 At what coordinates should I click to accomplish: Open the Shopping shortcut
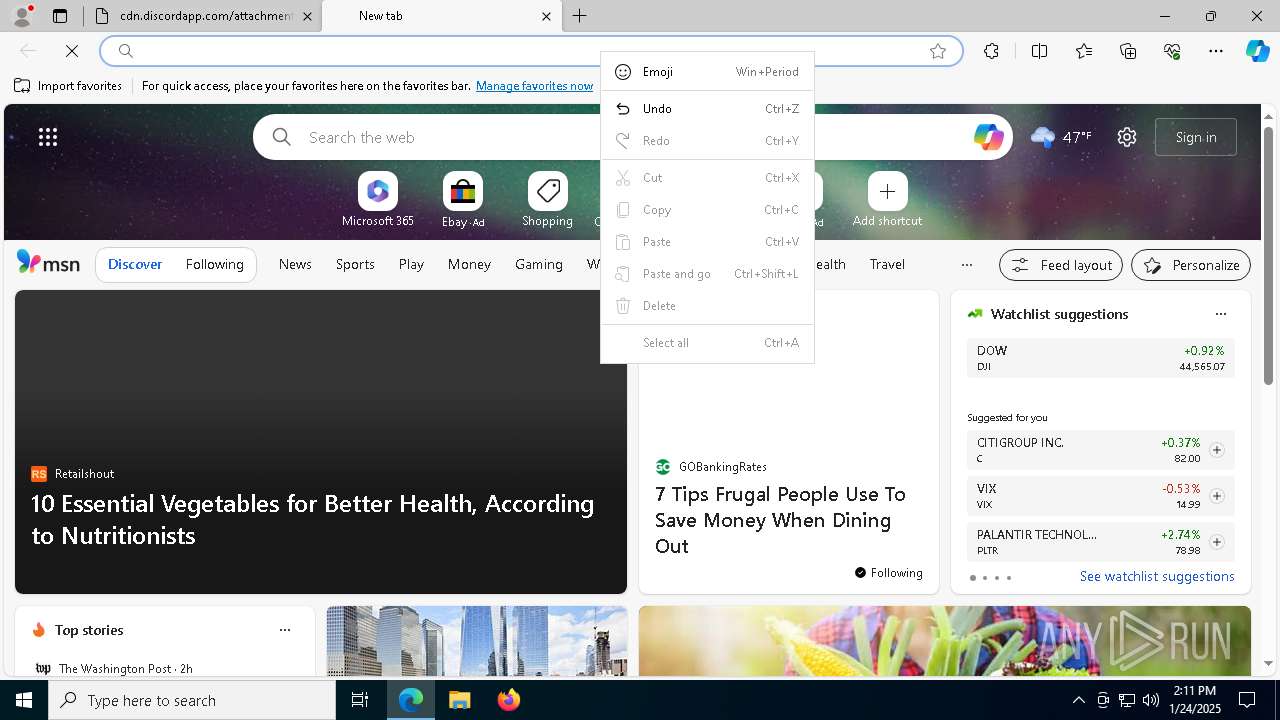coord(547,200)
